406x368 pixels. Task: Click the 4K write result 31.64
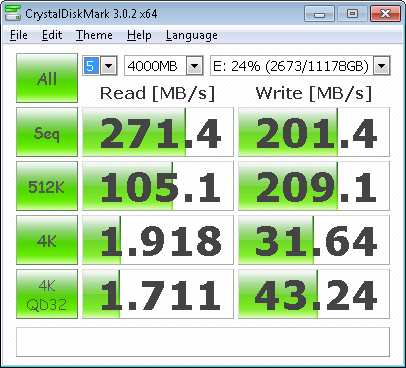tap(314, 240)
